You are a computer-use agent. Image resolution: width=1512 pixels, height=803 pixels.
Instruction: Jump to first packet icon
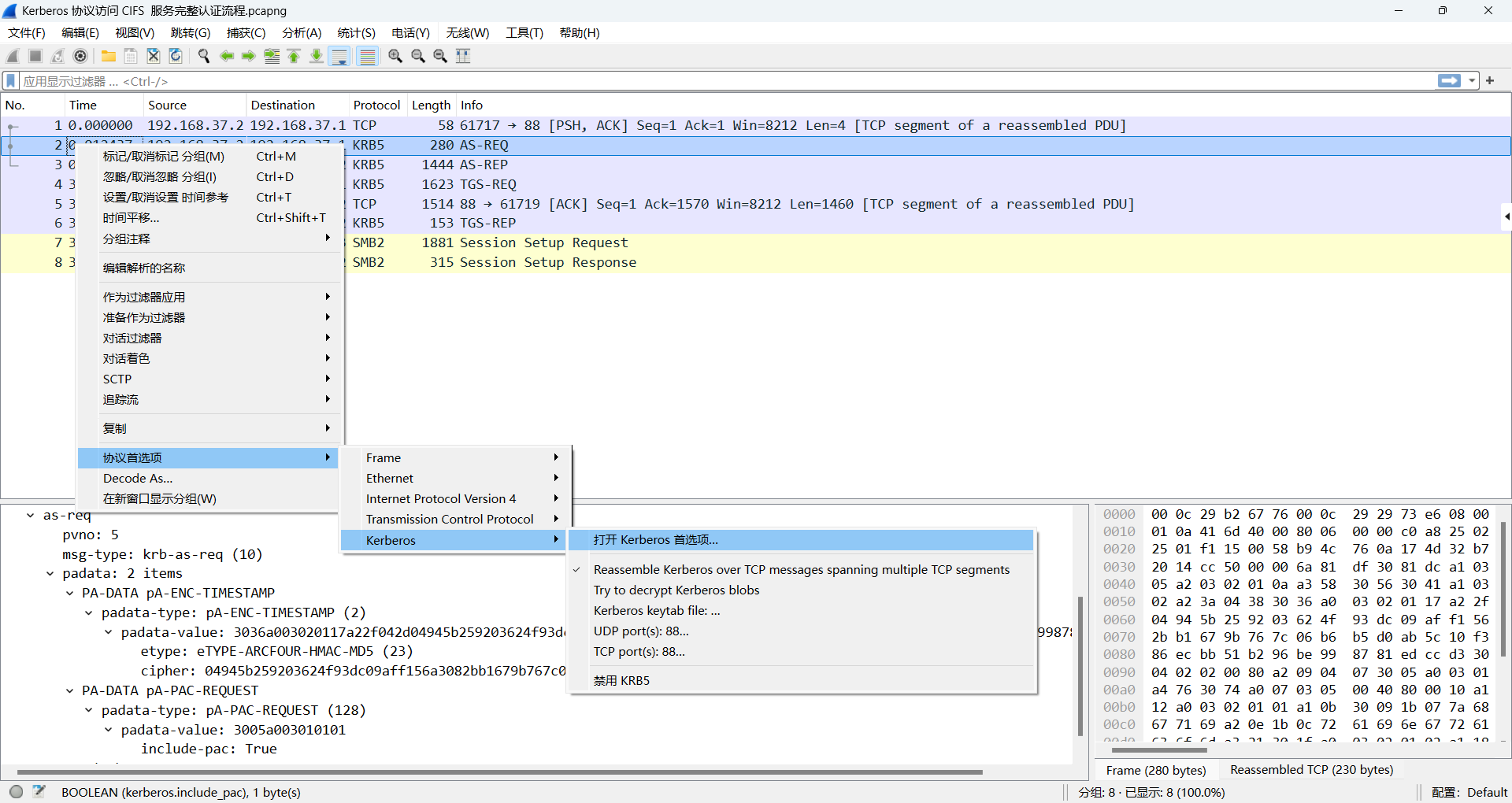(x=294, y=56)
